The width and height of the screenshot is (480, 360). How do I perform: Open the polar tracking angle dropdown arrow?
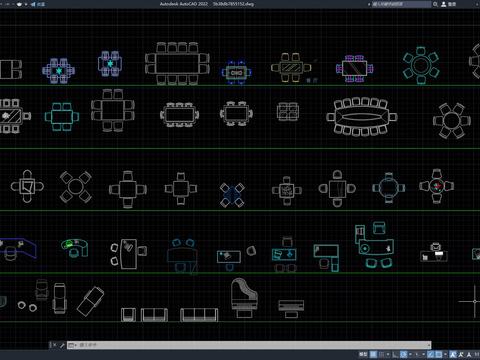(x=410, y=354)
